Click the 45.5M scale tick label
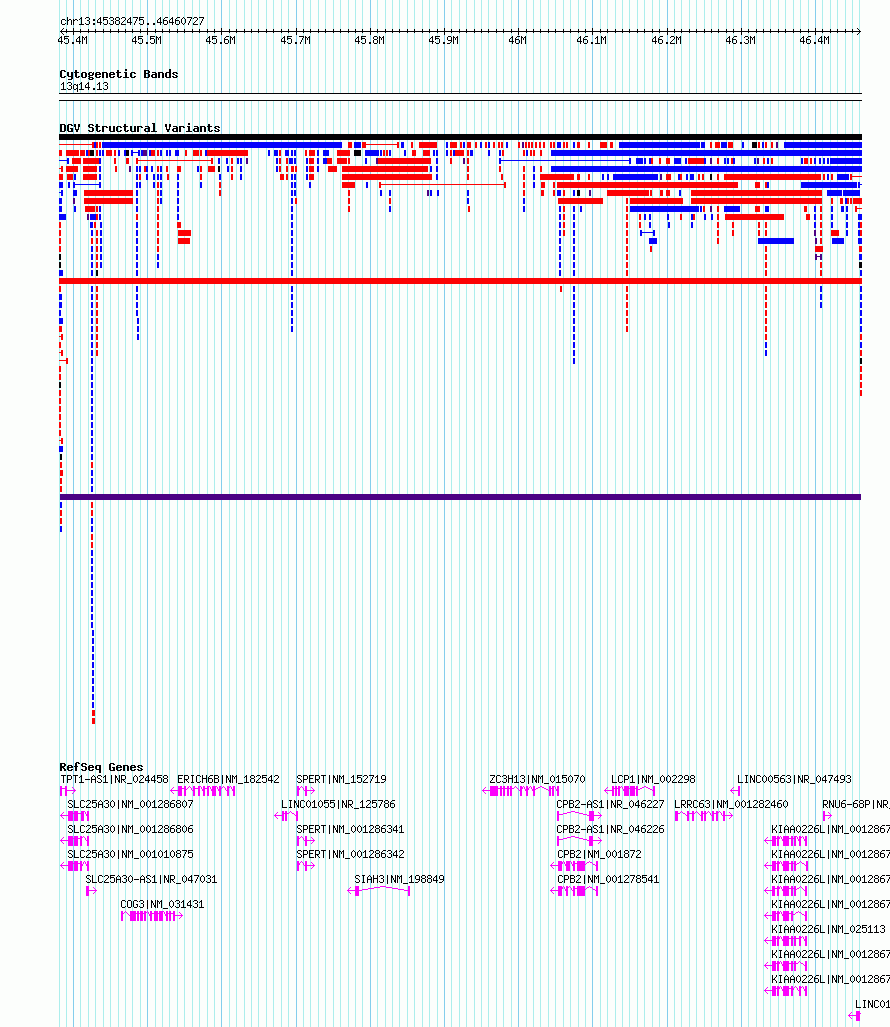This screenshot has height=1027, width=890. tap(147, 41)
